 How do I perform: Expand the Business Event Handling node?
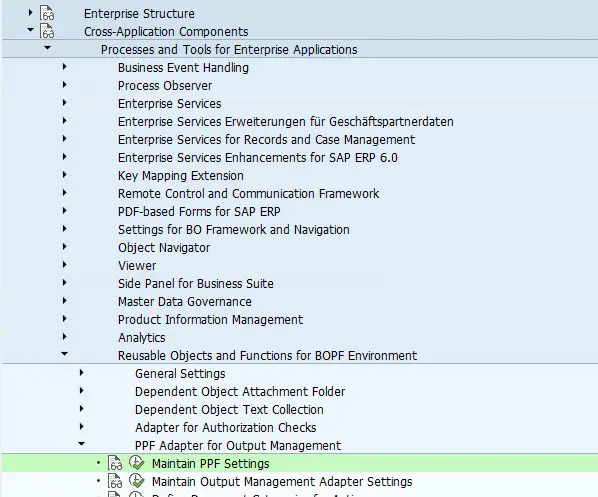point(64,67)
